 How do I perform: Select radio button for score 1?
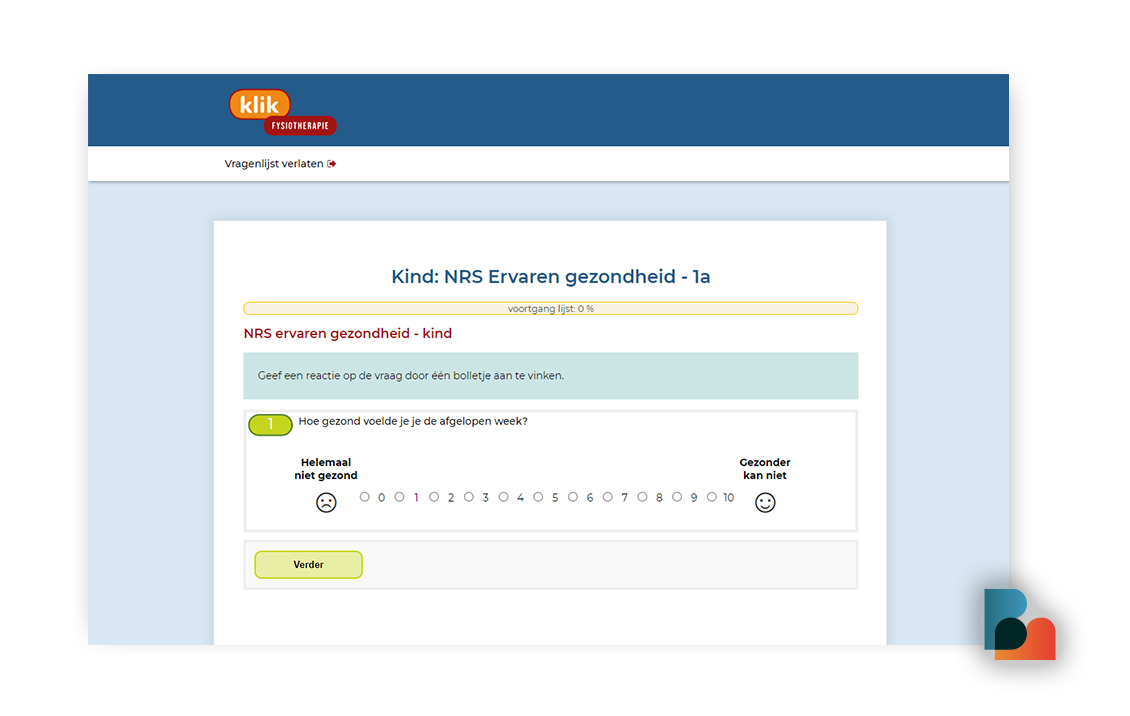pos(399,497)
